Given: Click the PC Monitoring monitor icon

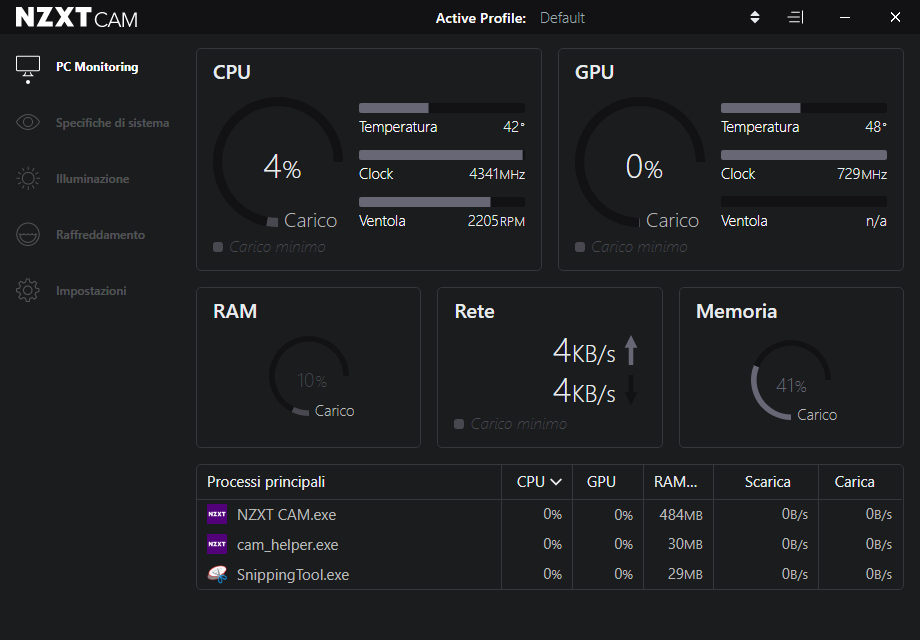Looking at the screenshot, I should click(x=28, y=67).
